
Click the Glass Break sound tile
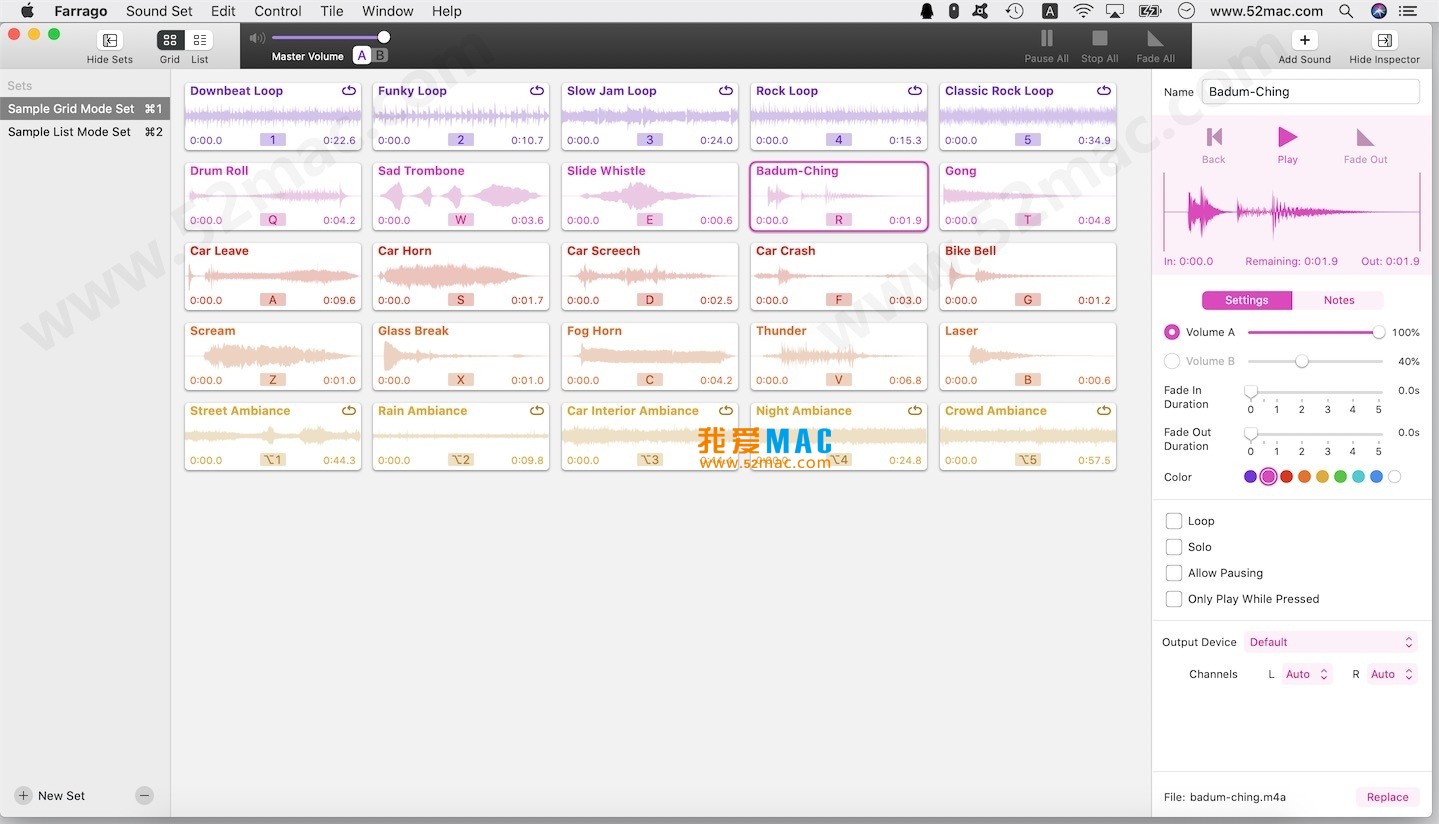point(461,357)
